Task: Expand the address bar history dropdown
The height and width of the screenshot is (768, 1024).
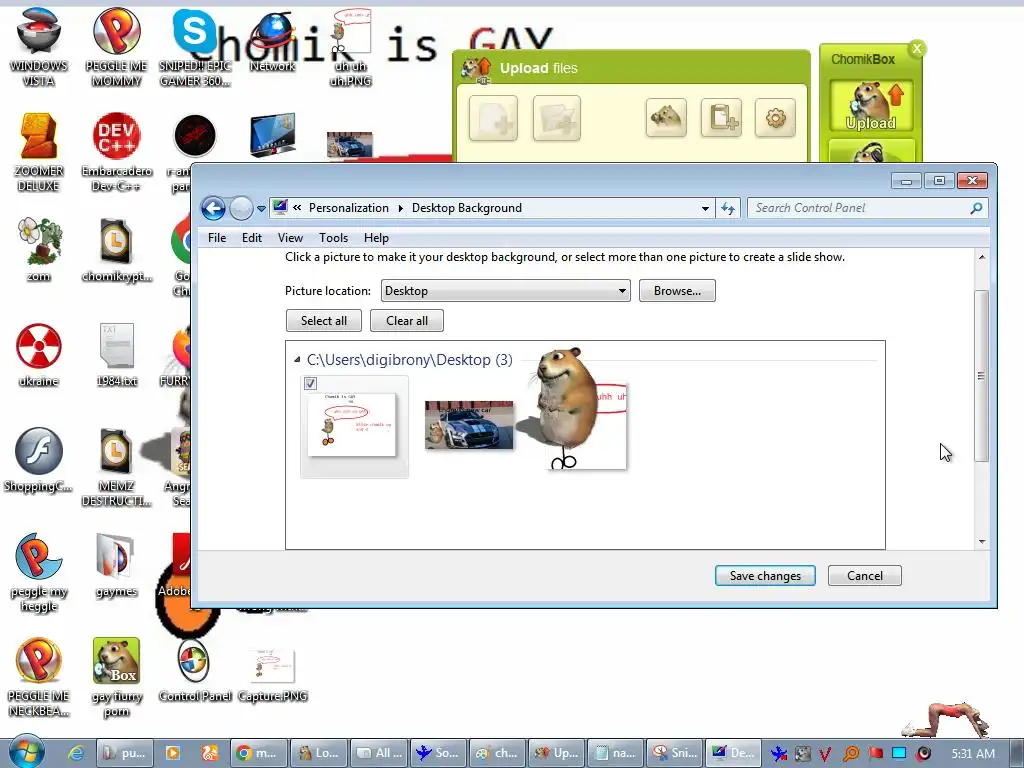Action: coord(705,208)
